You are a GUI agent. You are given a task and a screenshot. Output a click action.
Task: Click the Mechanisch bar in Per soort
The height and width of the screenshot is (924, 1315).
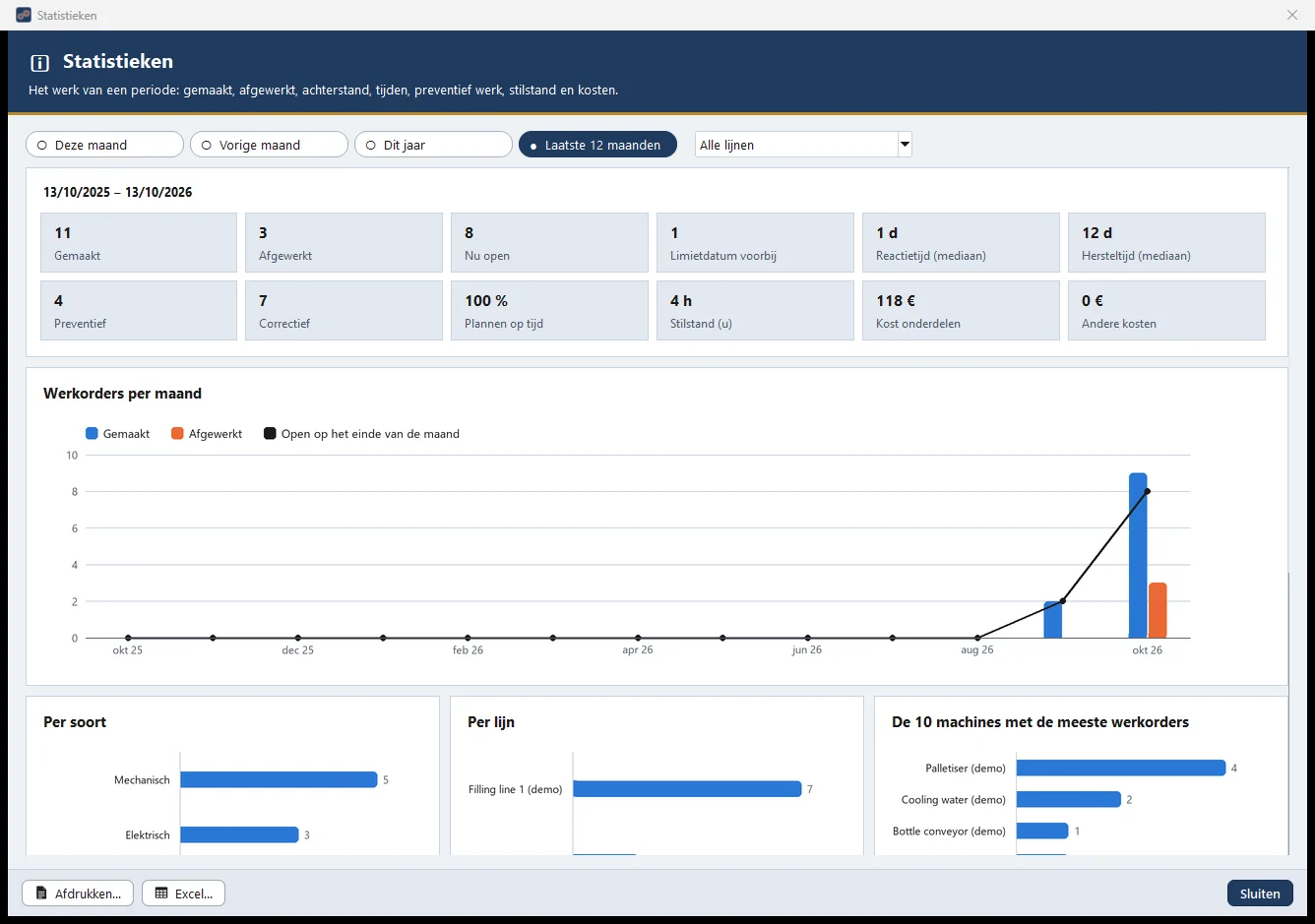279,779
